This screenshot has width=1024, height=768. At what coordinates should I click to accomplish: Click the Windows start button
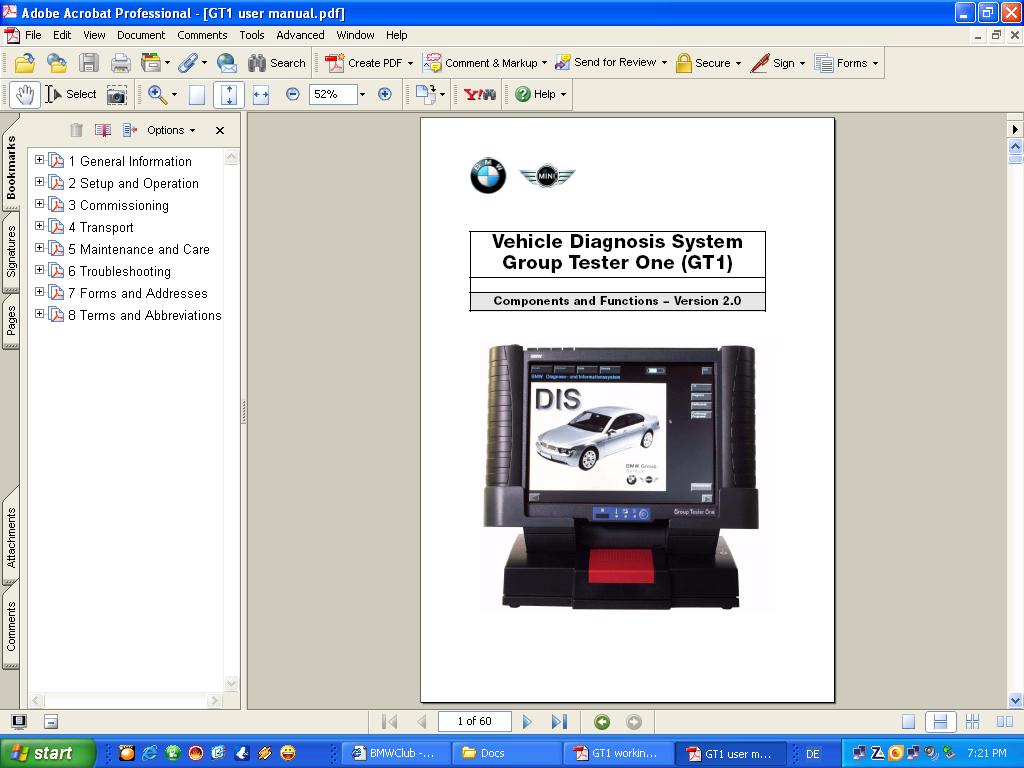pos(48,753)
